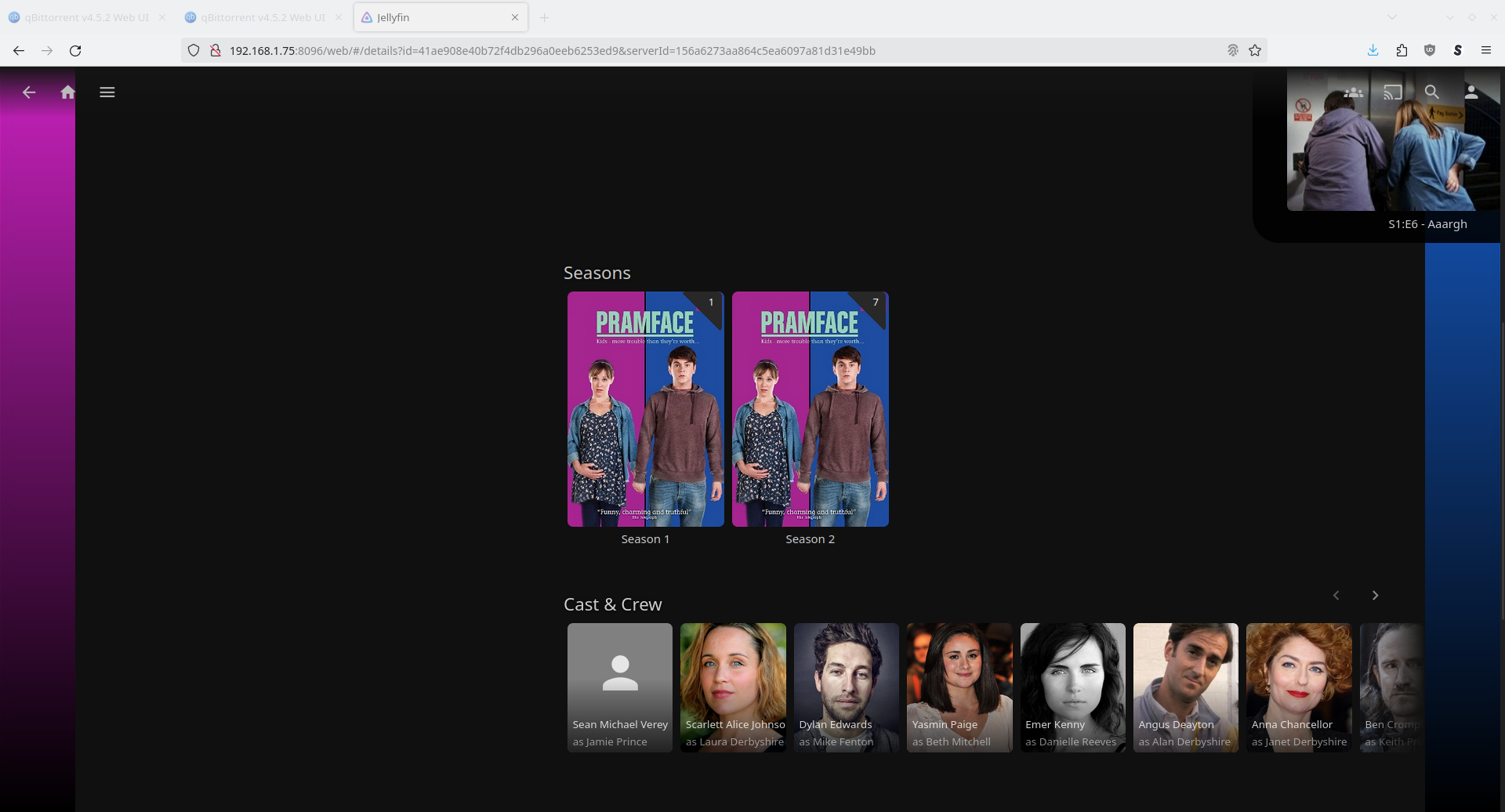Bookmark page with star icon
The height and width of the screenshot is (812, 1505).
(x=1255, y=51)
